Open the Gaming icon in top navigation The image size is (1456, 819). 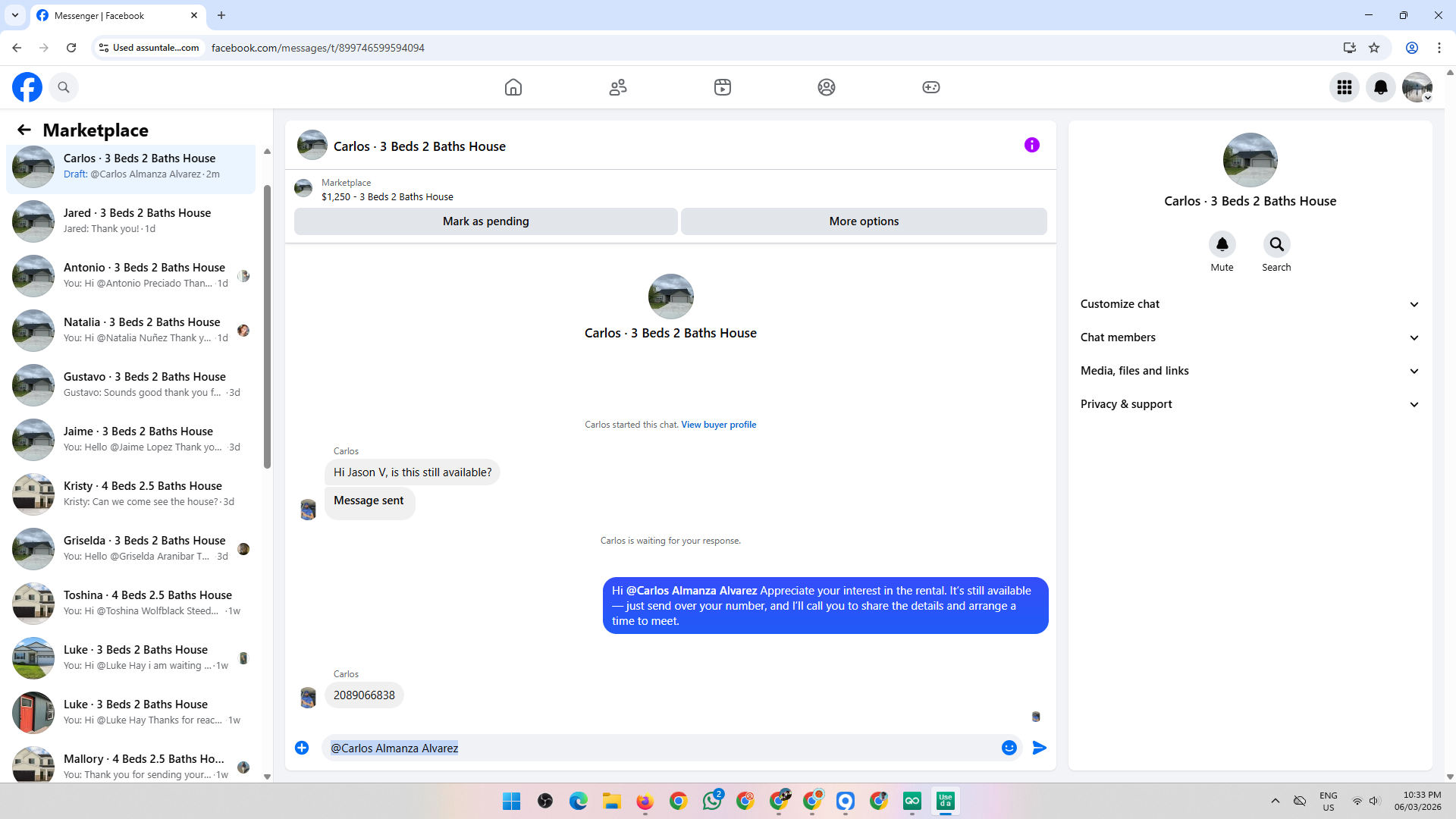[x=931, y=87]
